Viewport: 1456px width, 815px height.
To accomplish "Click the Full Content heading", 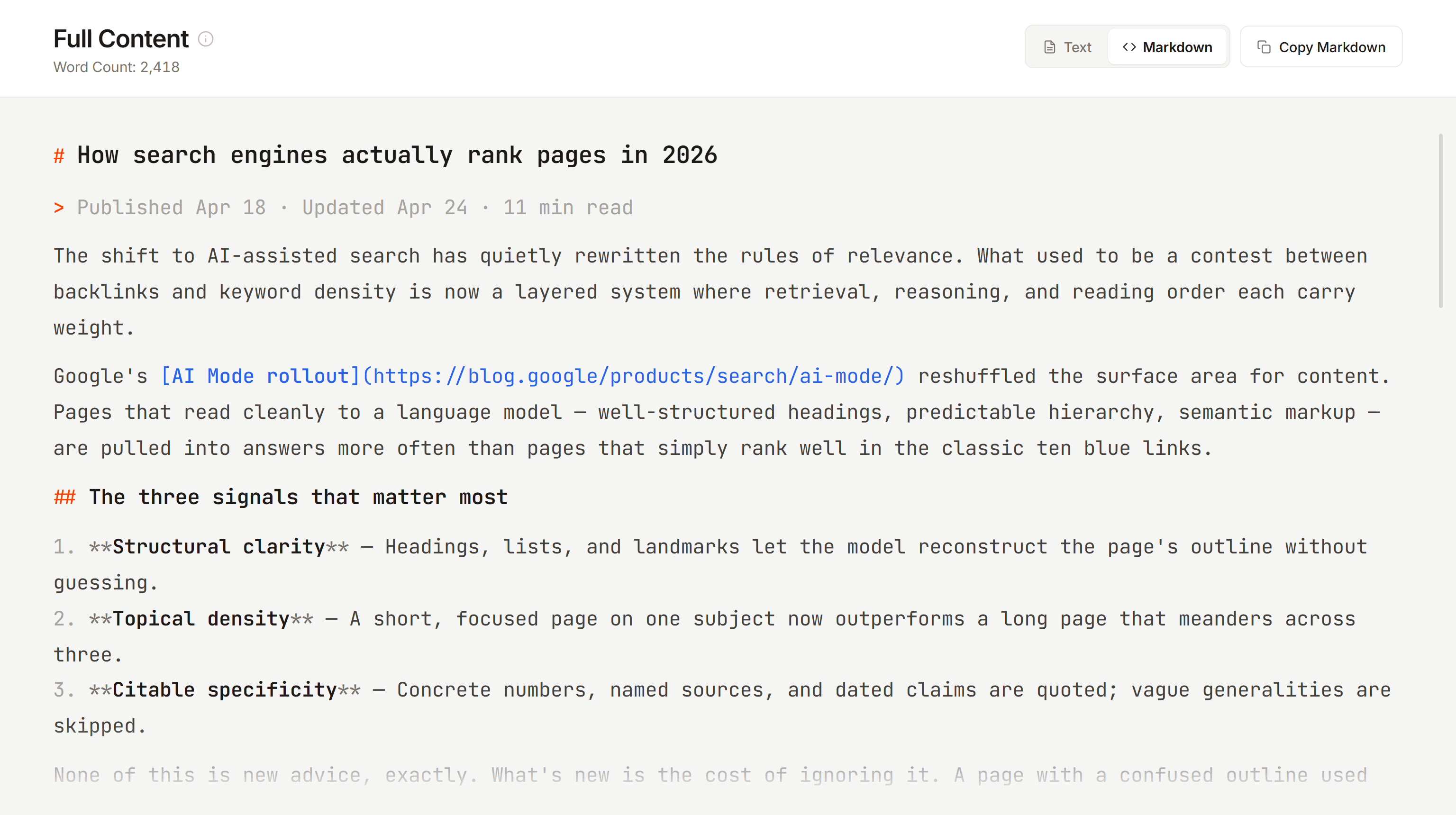I will (121, 39).
